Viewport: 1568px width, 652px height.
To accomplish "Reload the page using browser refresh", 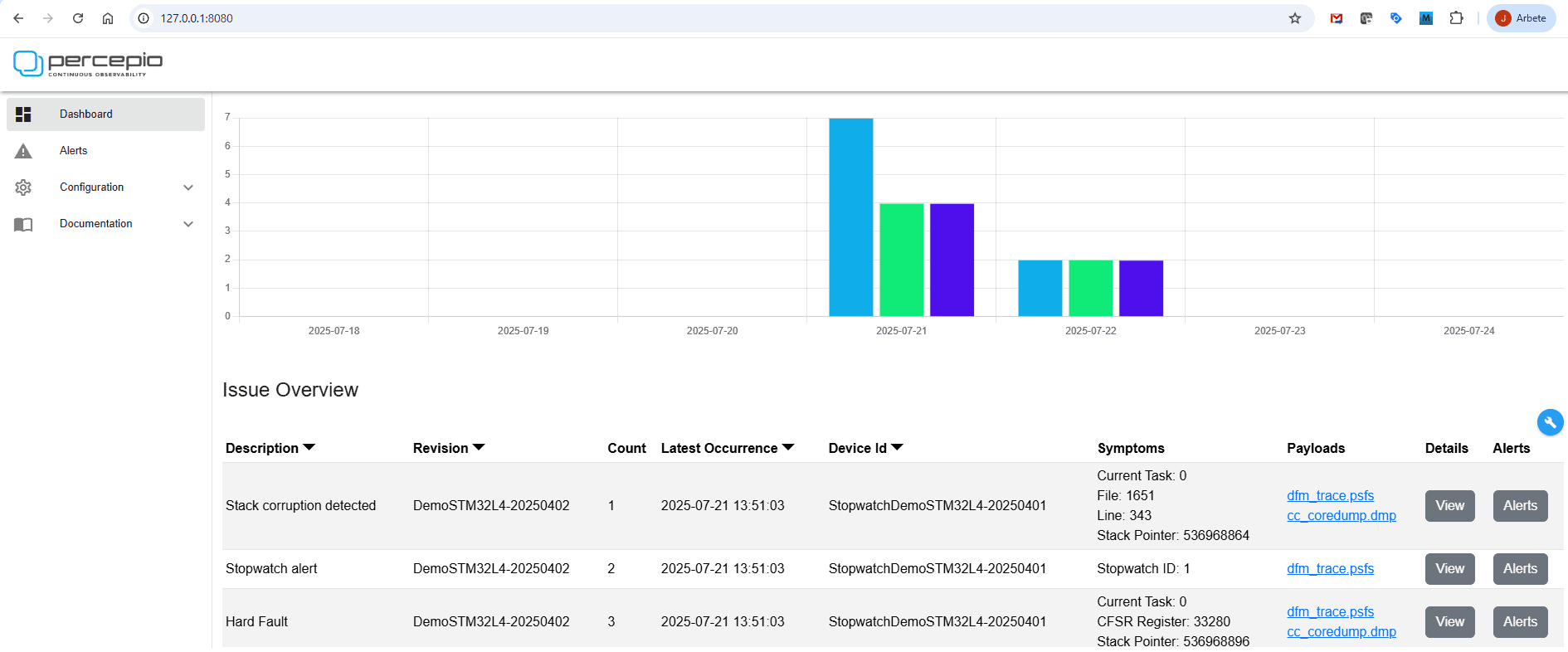I will [x=78, y=18].
